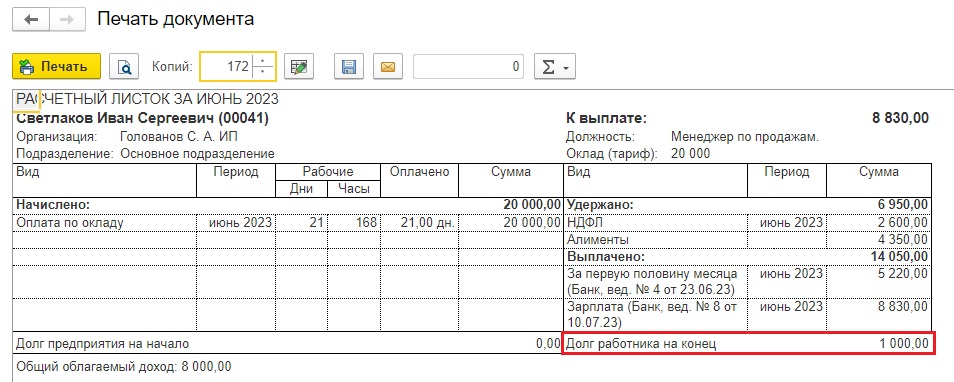
Task: Click the Копий number field
Action: 226,66
